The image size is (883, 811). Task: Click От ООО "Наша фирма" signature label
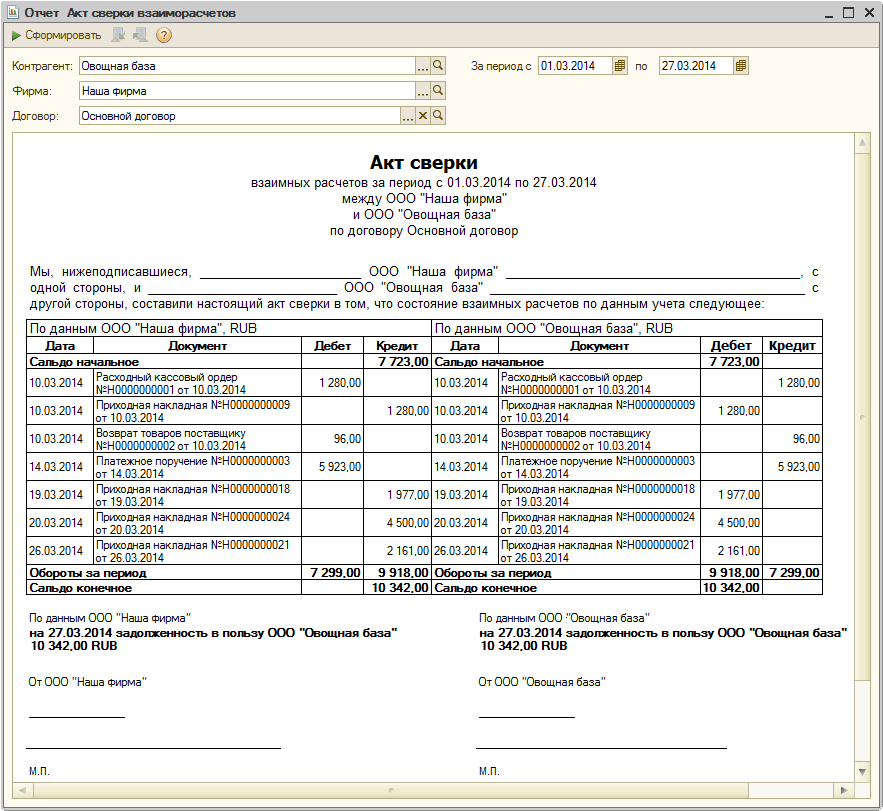[x=87, y=682]
